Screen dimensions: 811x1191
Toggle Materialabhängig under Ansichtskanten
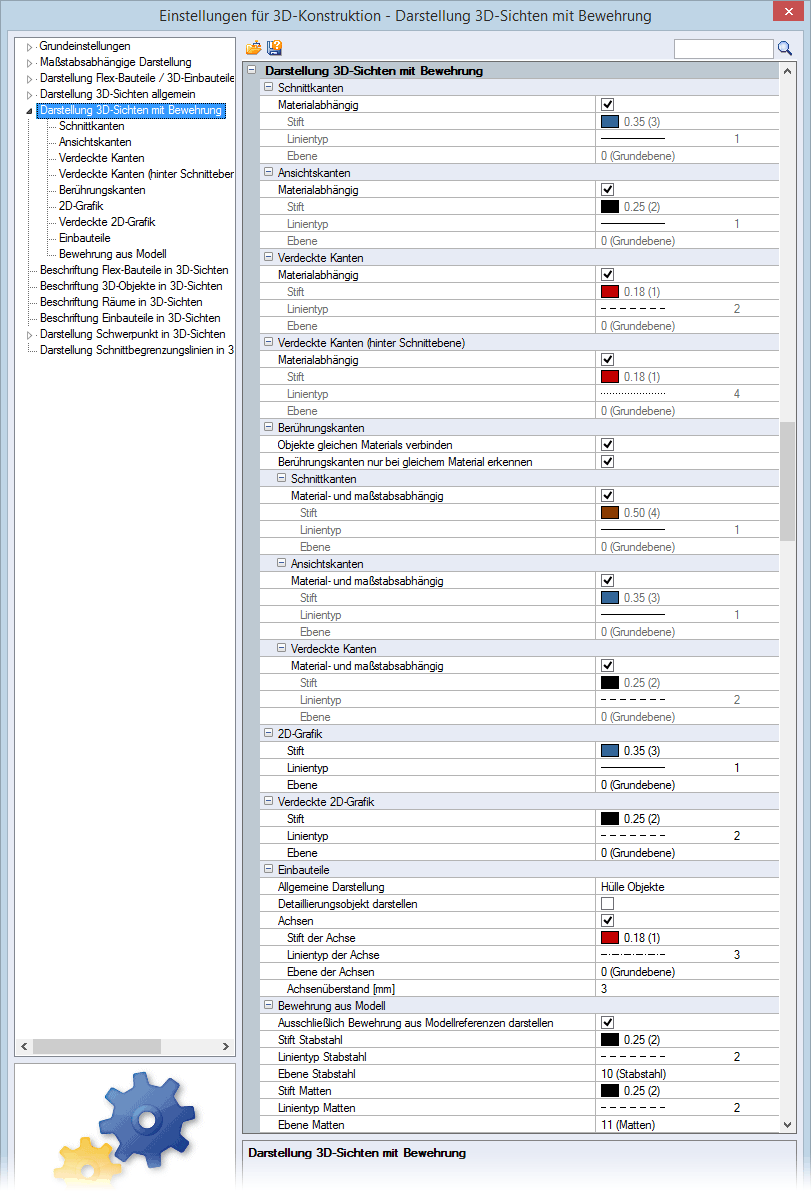pyautogui.click(x=607, y=190)
